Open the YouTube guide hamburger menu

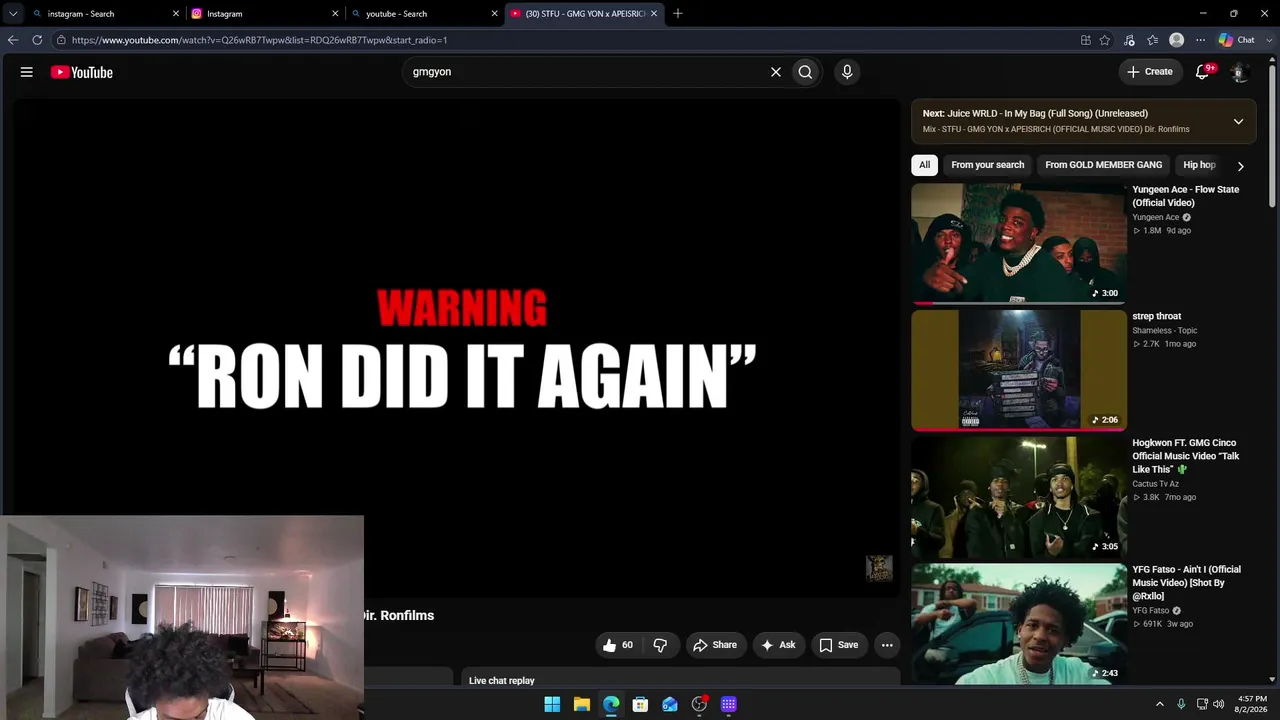pyautogui.click(x=27, y=72)
